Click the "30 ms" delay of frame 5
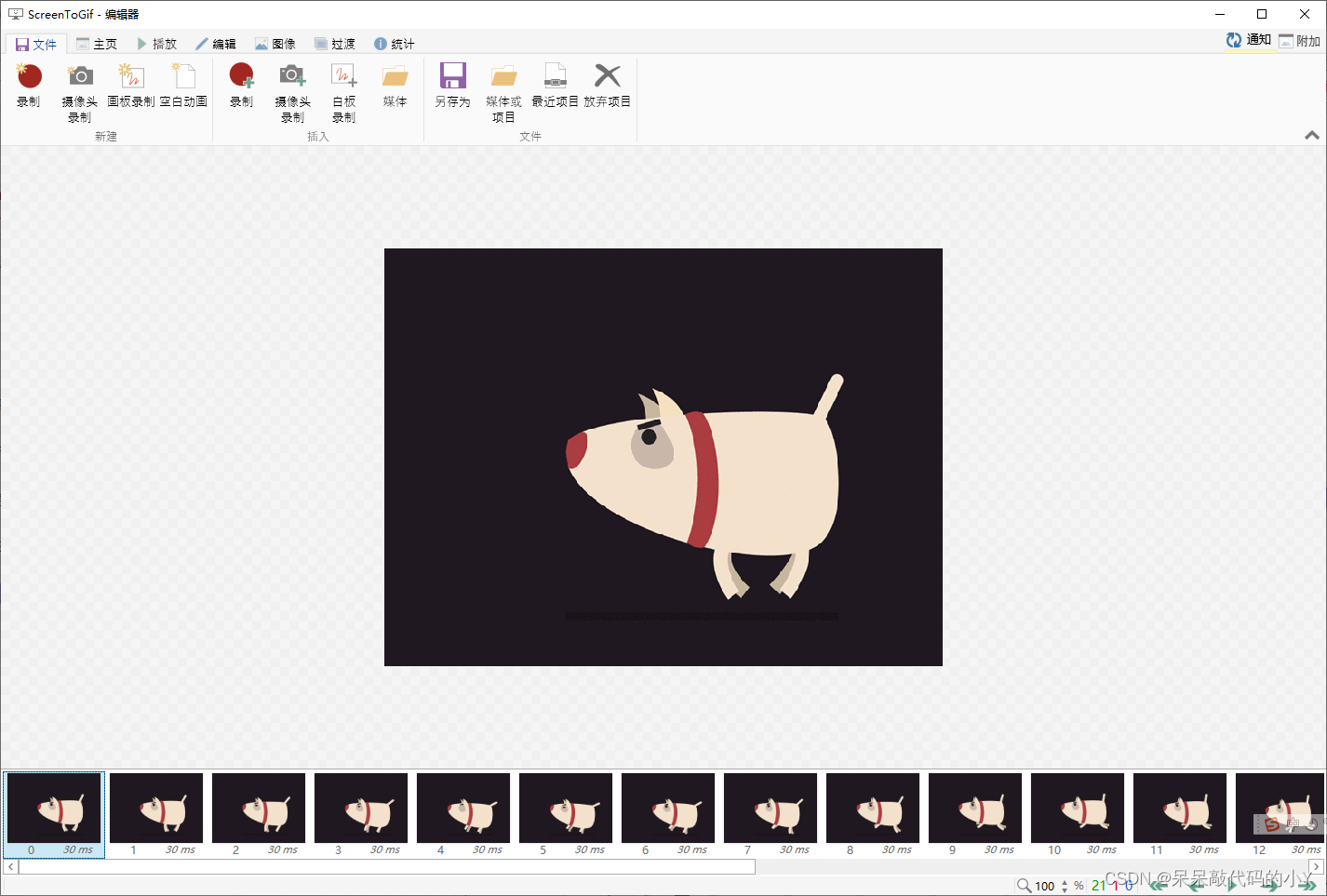Image resolution: width=1327 pixels, height=896 pixels. click(589, 849)
